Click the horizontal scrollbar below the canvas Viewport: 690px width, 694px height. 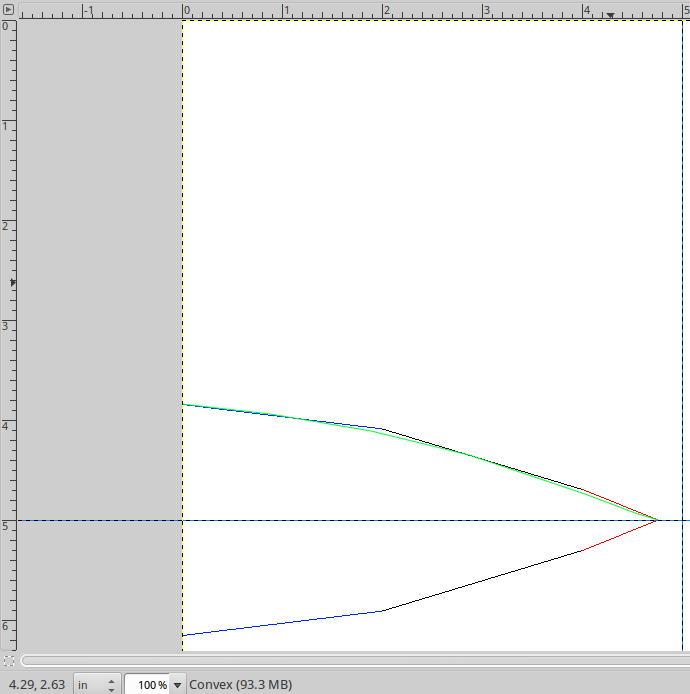click(x=350, y=660)
